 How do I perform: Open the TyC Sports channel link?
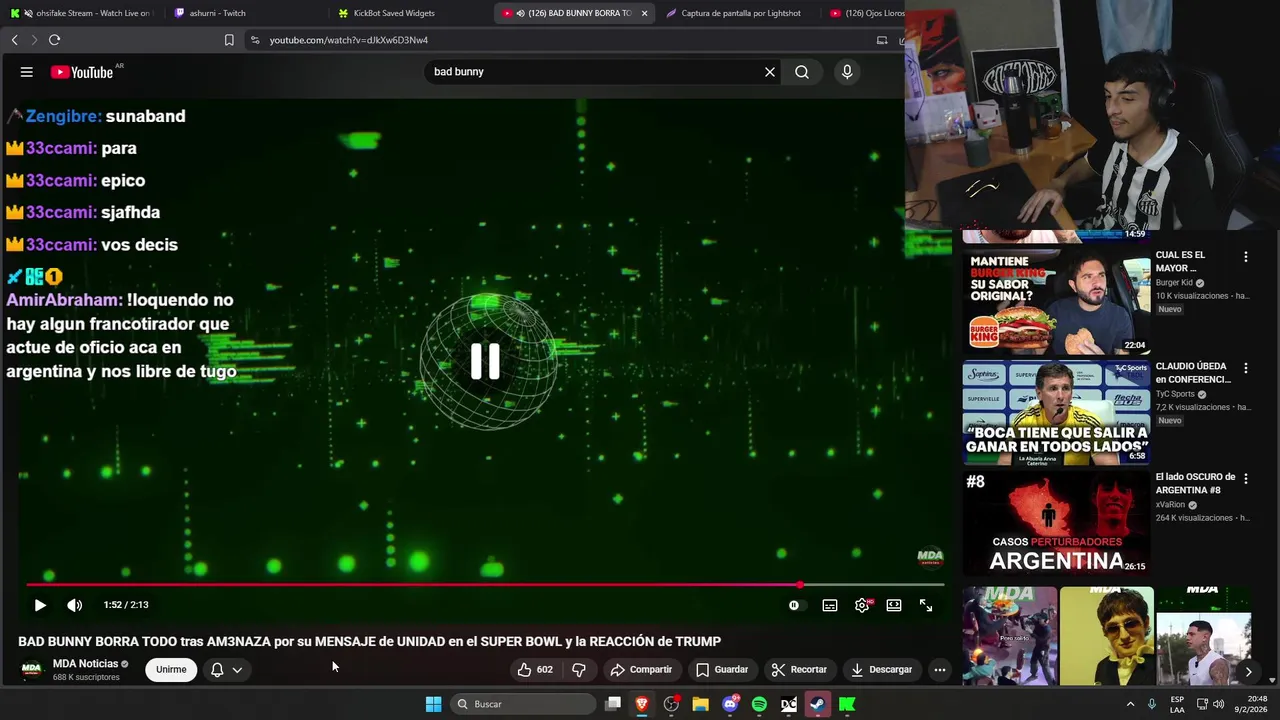pyautogui.click(x=1176, y=394)
